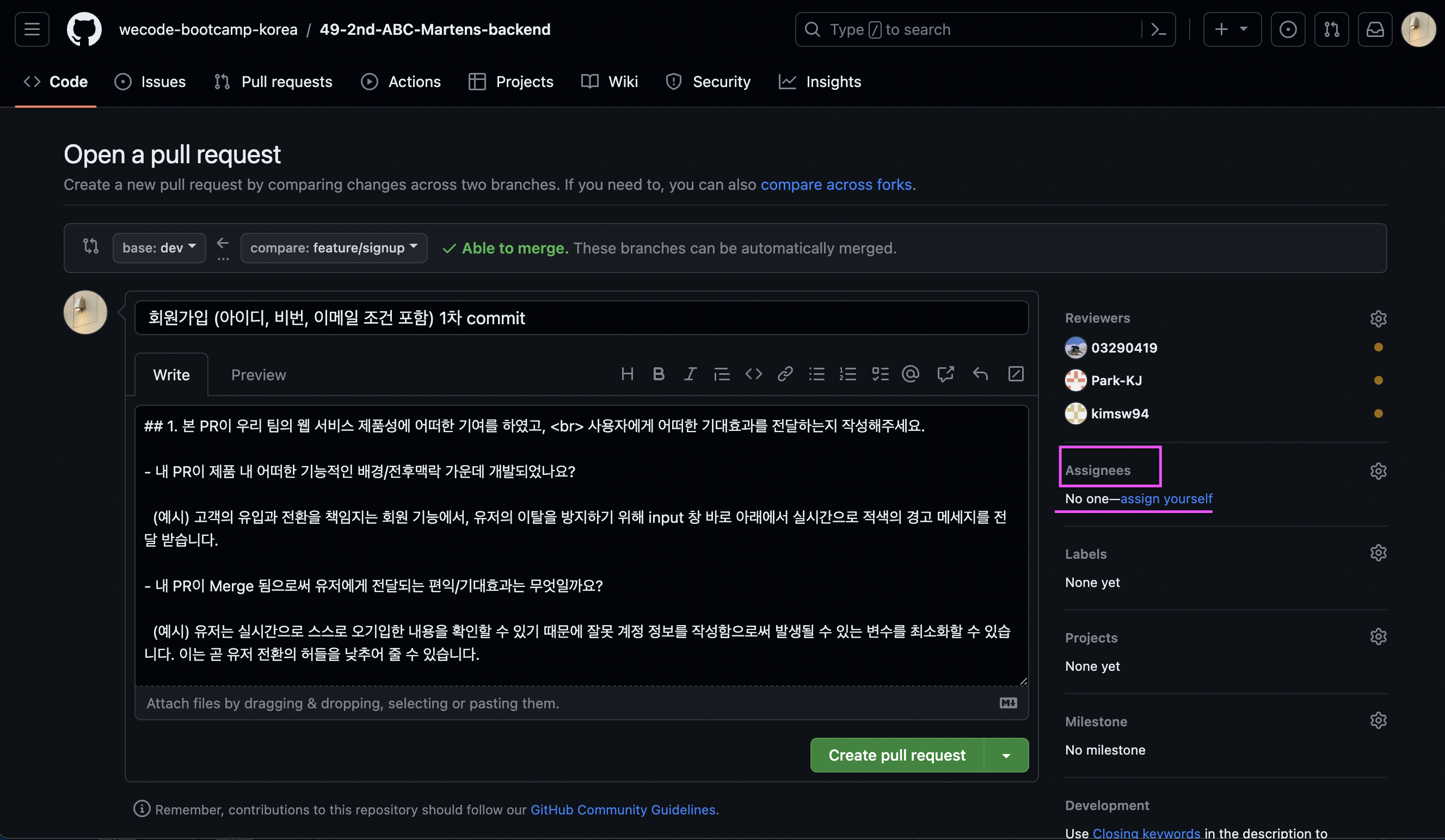This screenshot has height=840, width=1445.
Task: Expand the base: dev branch dropdown
Action: click(x=159, y=248)
